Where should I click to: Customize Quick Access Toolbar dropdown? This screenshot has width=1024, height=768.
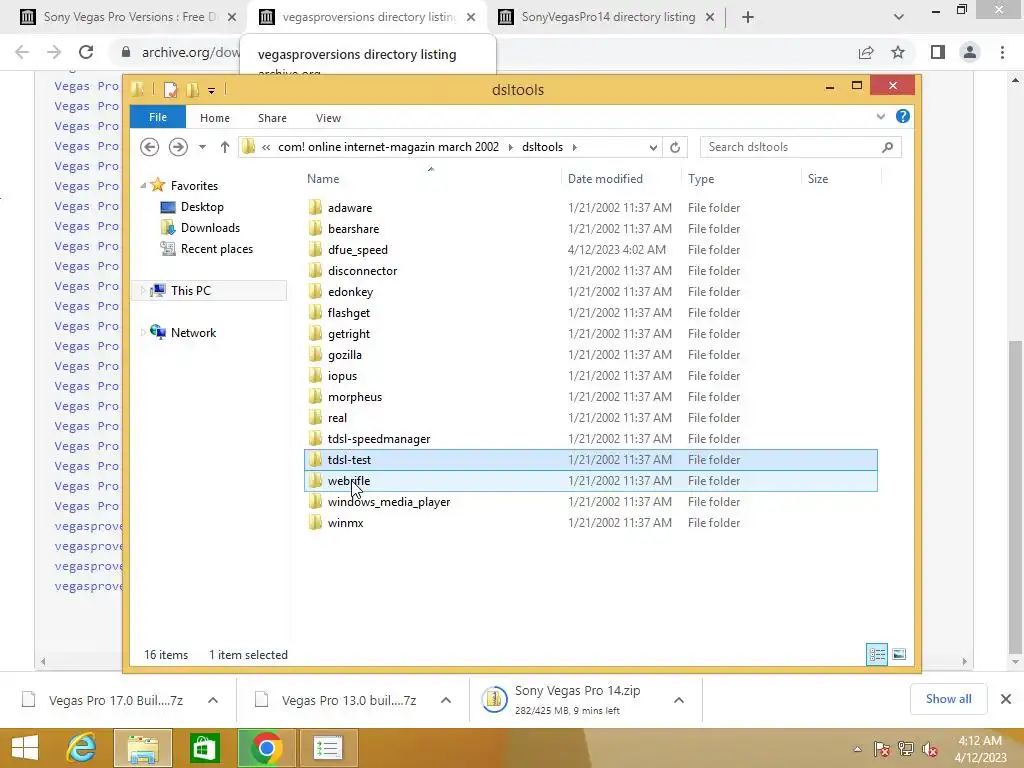(212, 90)
